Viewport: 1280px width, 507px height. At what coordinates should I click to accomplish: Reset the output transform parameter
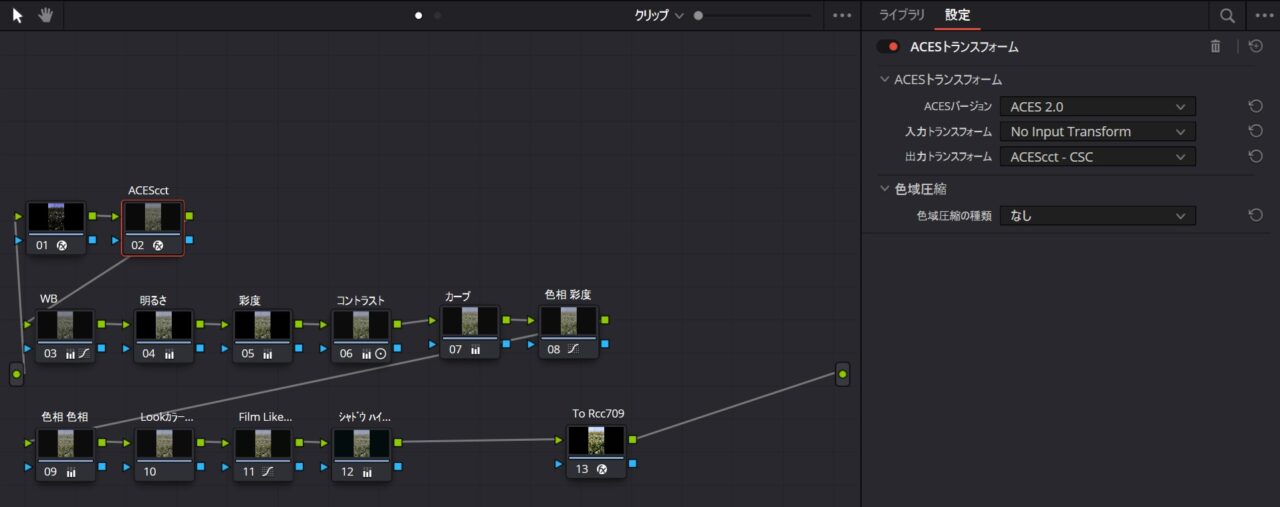(1255, 156)
